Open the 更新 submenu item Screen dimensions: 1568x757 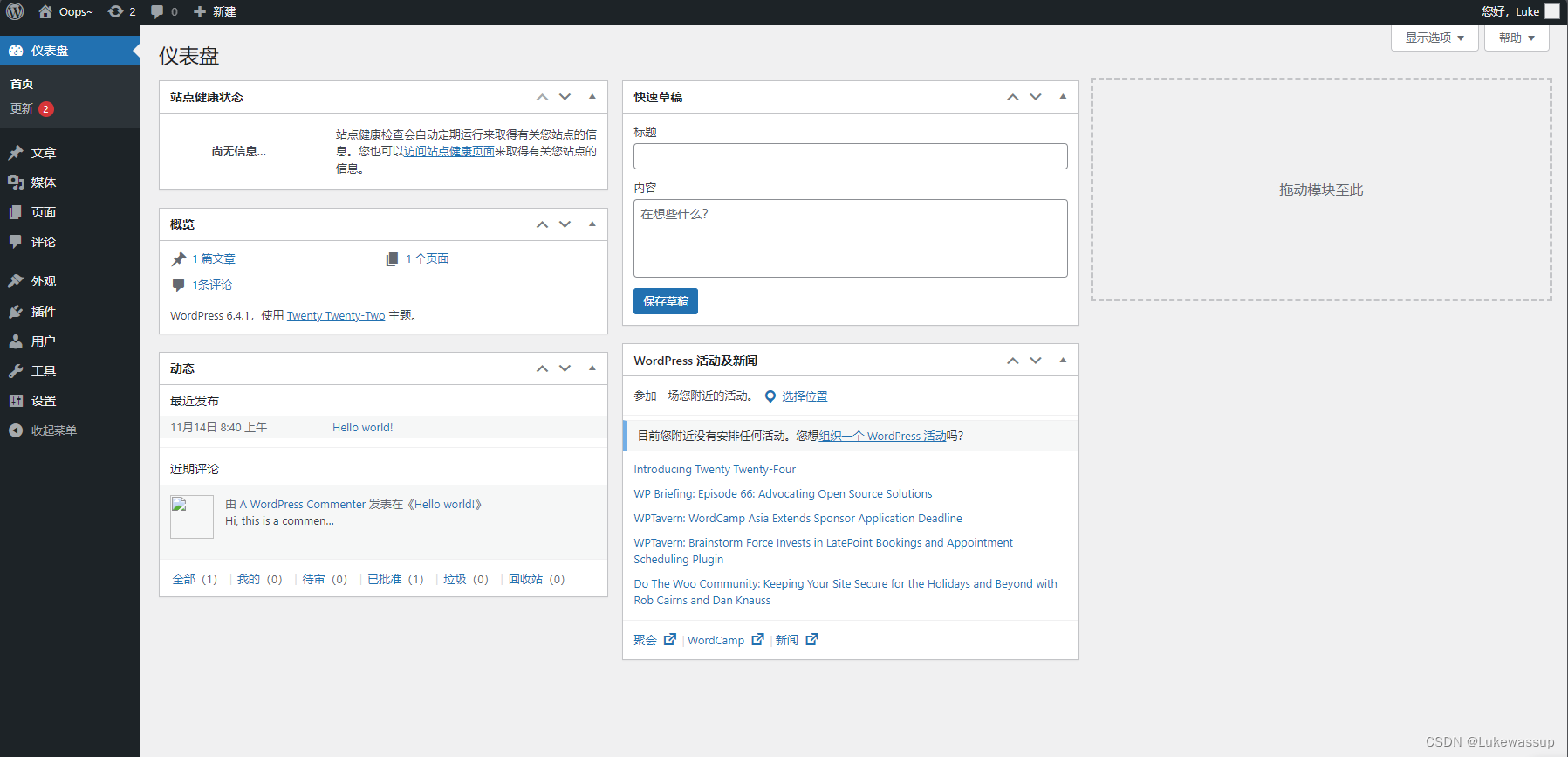click(22, 108)
